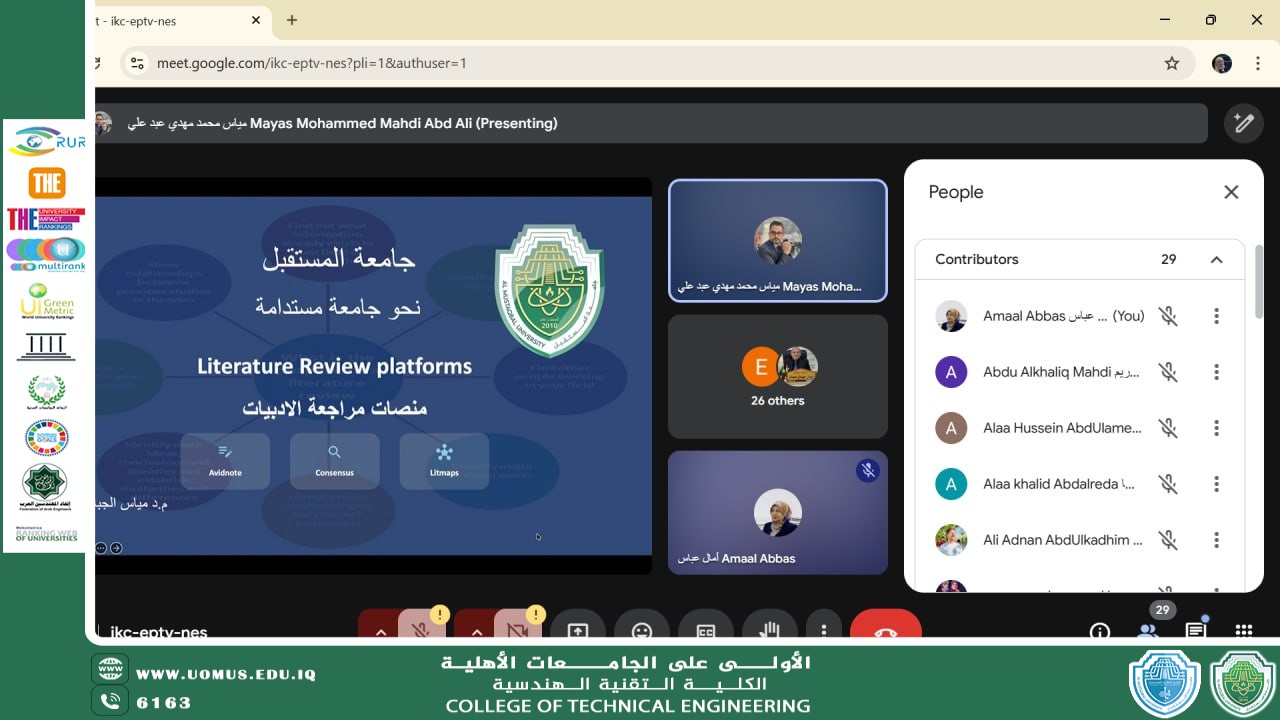
Task: Close the People panel
Action: click(x=1231, y=192)
